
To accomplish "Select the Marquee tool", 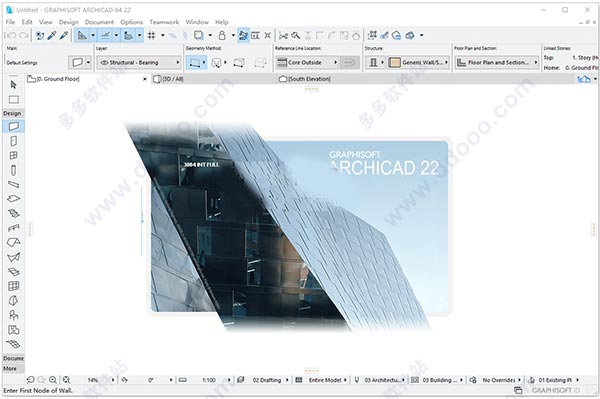I will pyautogui.click(x=14, y=99).
